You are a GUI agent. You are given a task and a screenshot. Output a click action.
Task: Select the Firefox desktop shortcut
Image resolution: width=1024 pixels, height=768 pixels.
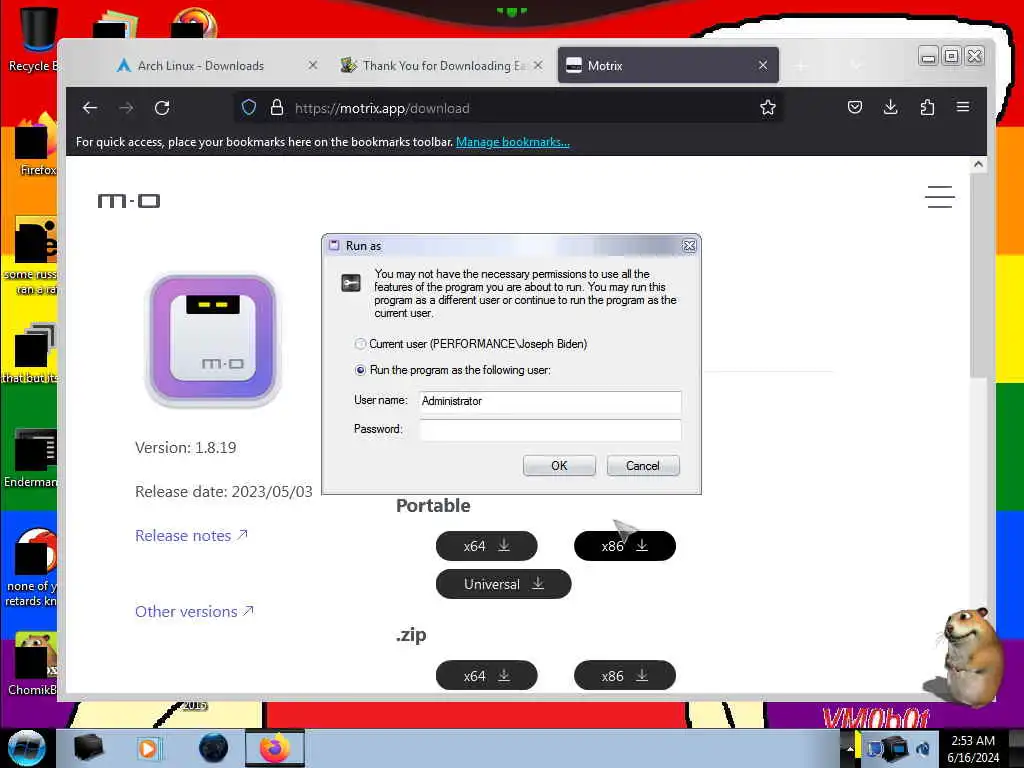click(36, 144)
